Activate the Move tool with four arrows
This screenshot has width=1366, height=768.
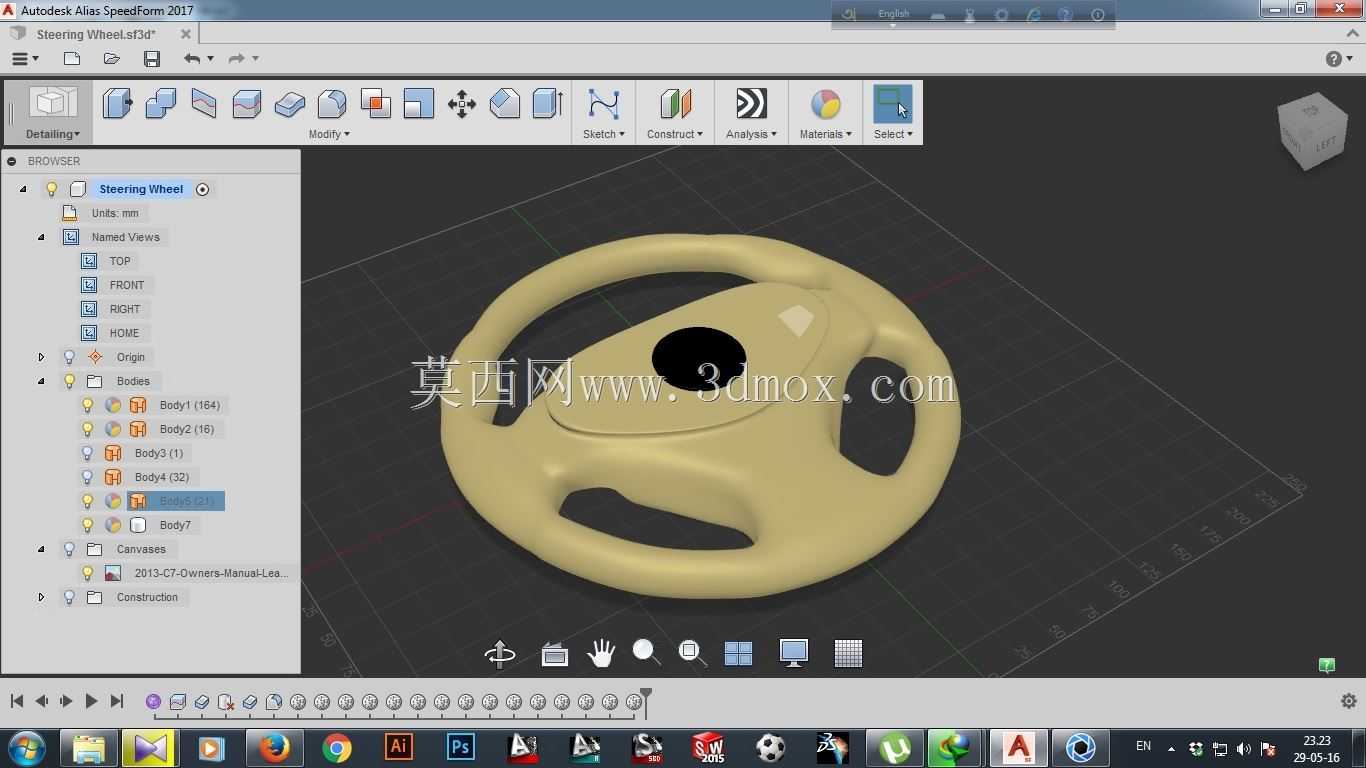tap(462, 103)
